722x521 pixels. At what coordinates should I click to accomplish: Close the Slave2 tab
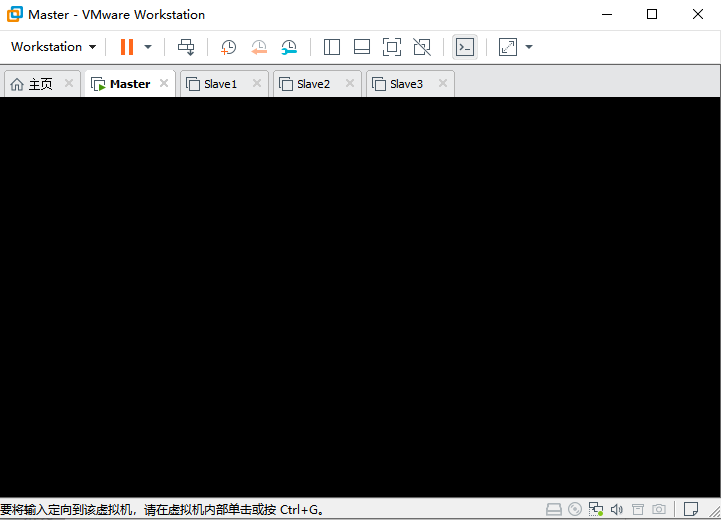(350, 83)
